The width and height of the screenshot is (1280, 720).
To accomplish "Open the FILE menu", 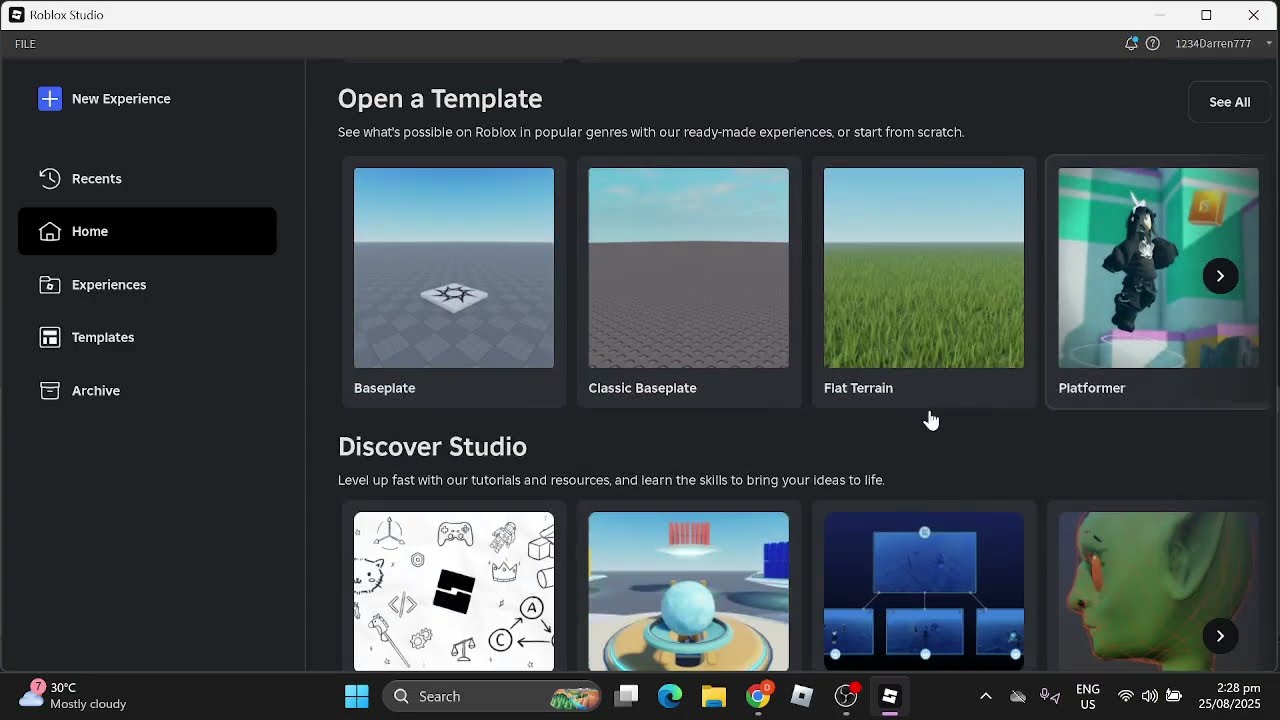I will click(25, 44).
